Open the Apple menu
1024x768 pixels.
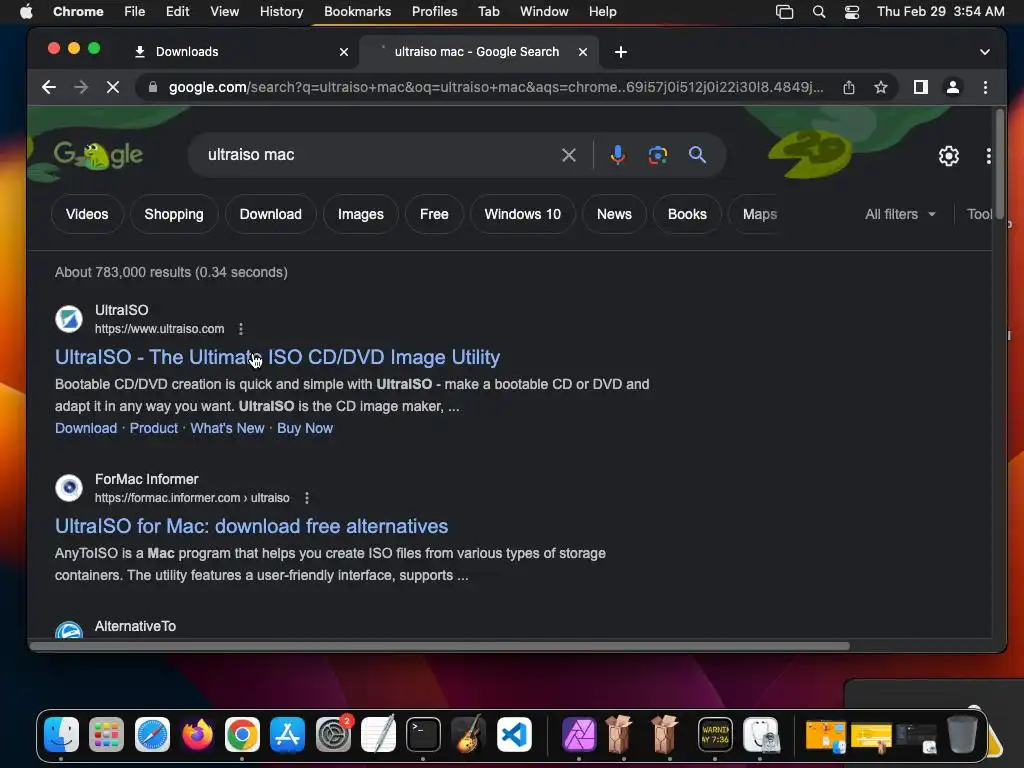click(x=26, y=12)
